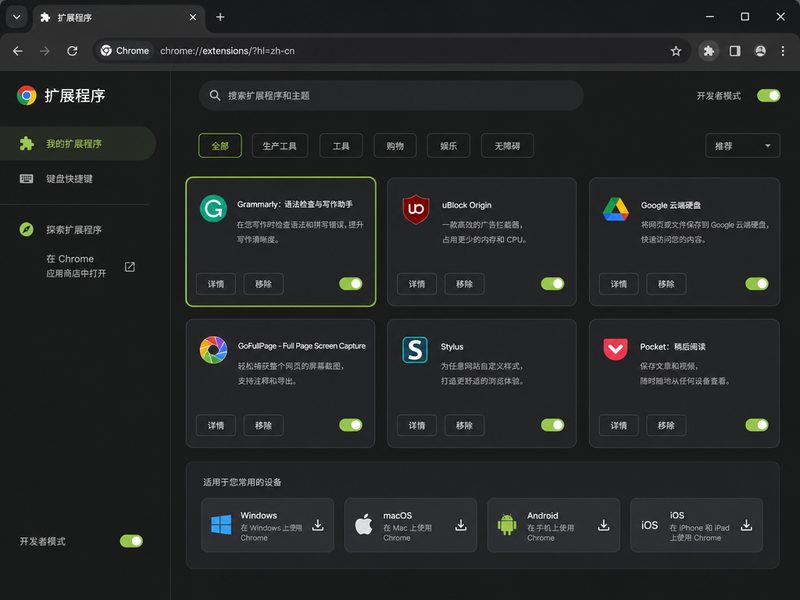The width and height of the screenshot is (800, 600).
Task: Download Chrome for Windows arrow icon
Action: pos(318,525)
